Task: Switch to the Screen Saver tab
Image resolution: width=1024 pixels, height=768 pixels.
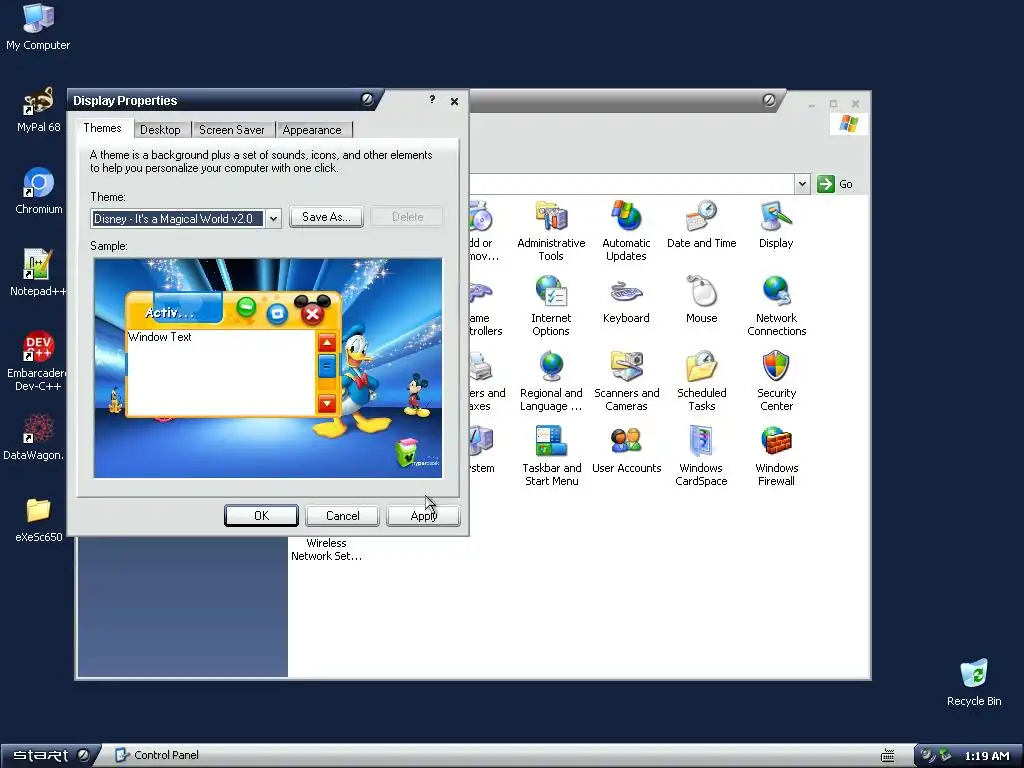Action: (x=232, y=130)
